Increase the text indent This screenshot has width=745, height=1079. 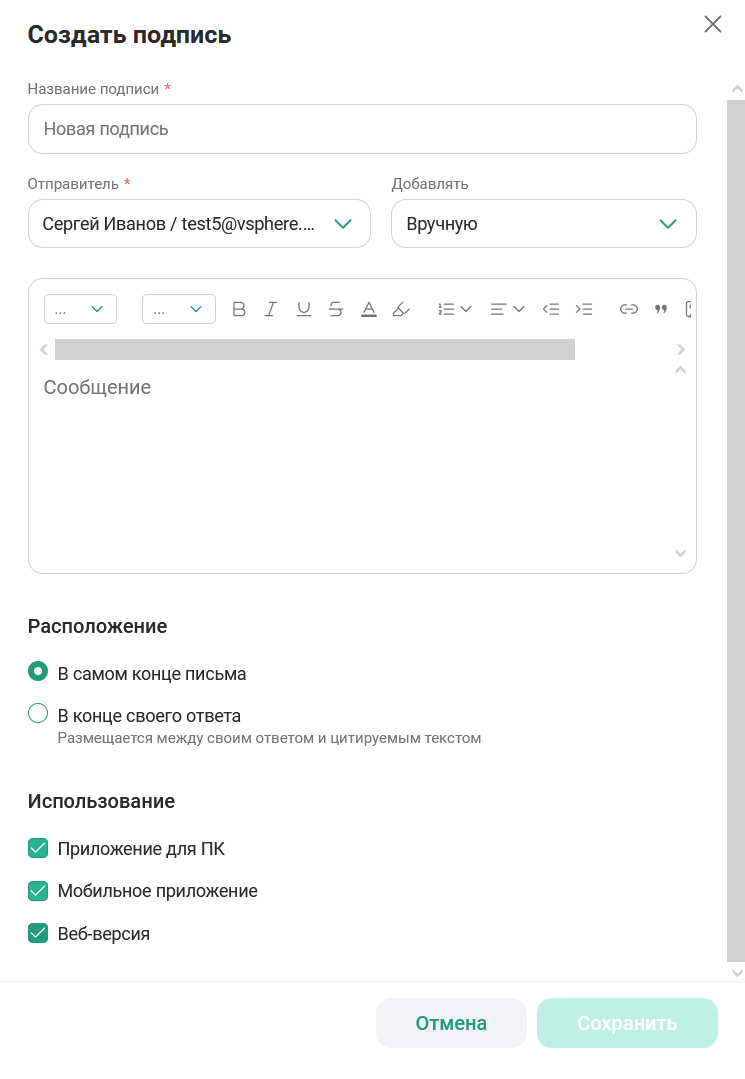584,309
